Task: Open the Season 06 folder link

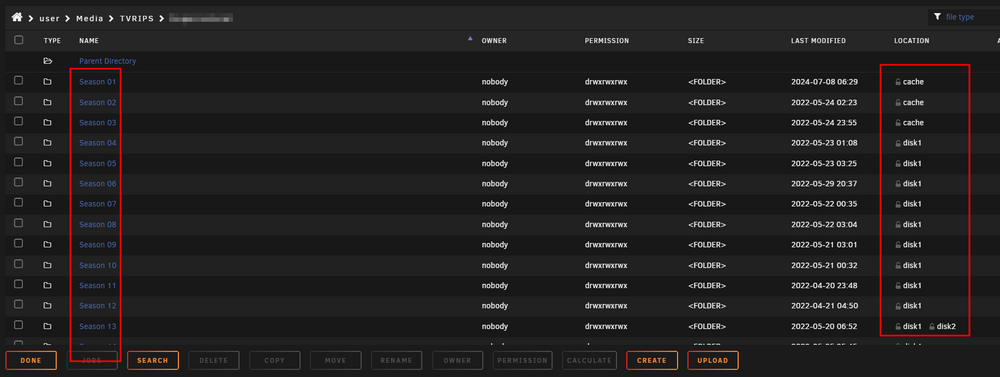Action: (98, 184)
